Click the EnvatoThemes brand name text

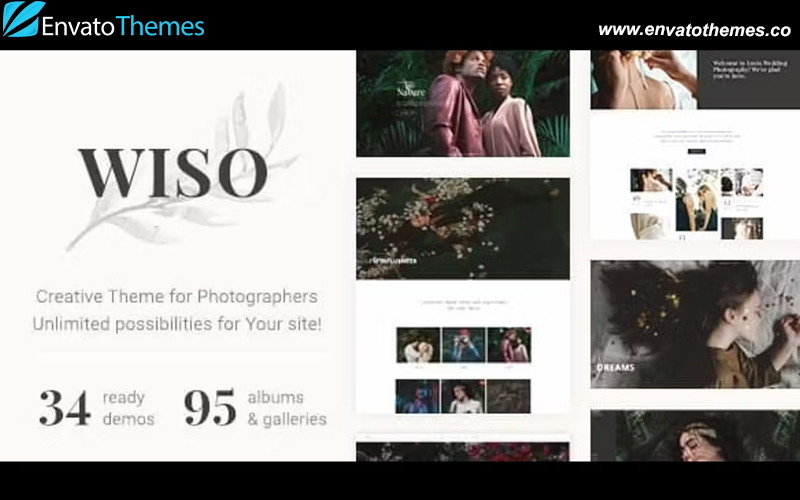(x=123, y=26)
